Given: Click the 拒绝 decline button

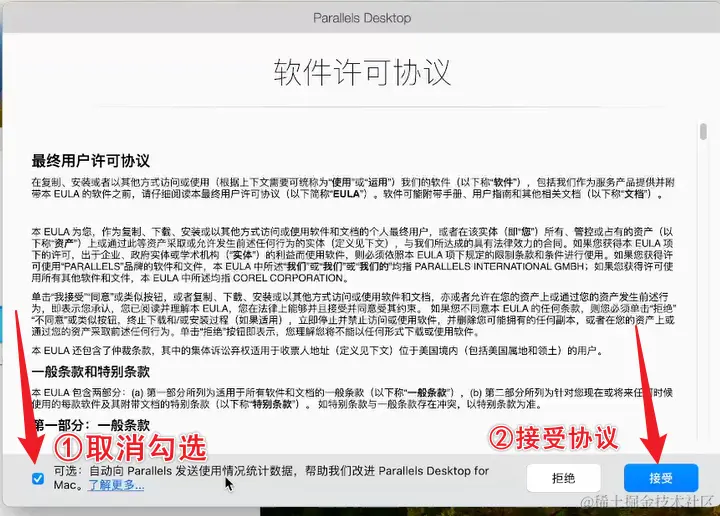Looking at the screenshot, I should click(x=563, y=478).
